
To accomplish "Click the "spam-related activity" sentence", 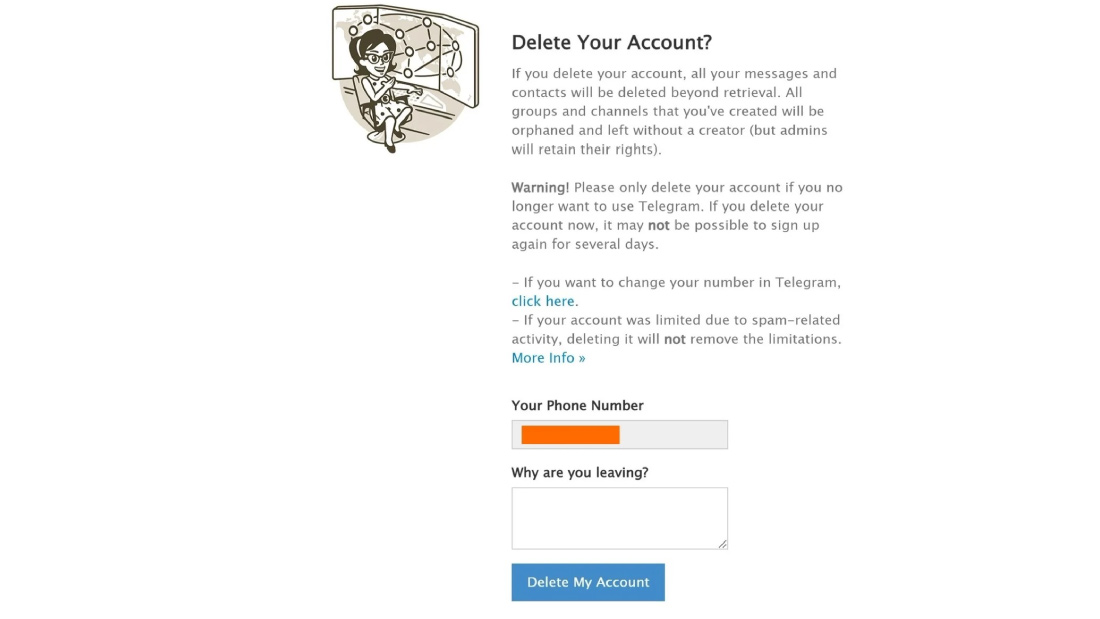I will coord(676,329).
